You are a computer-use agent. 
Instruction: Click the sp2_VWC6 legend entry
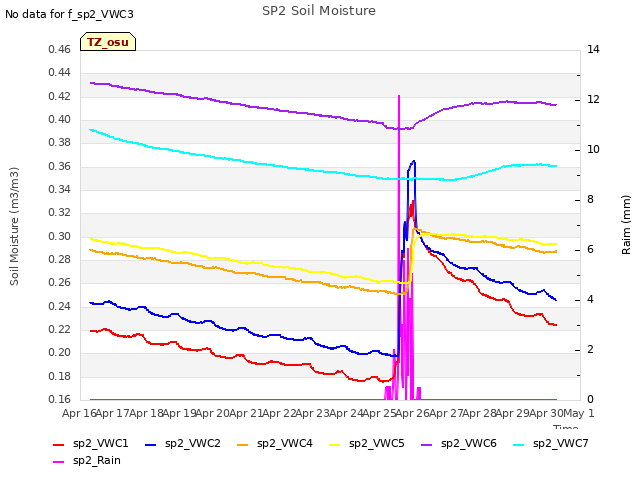pos(459,443)
